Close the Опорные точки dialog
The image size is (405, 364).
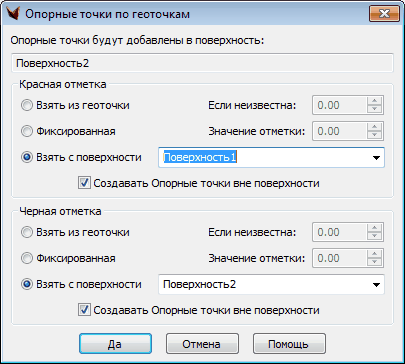click(x=384, y=14)
